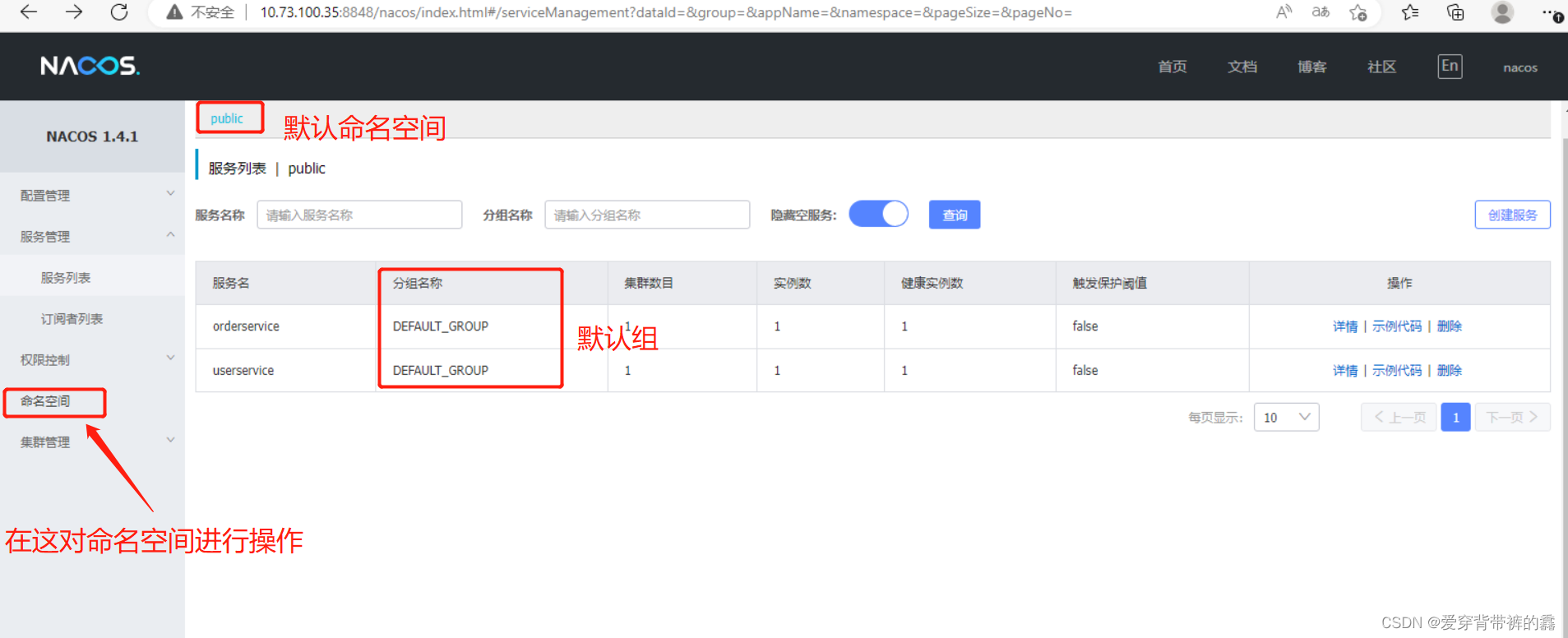This screenshot has height=638, width=1568.
Task: Click the 上一页 pagination button
Action: (1399, 417)
